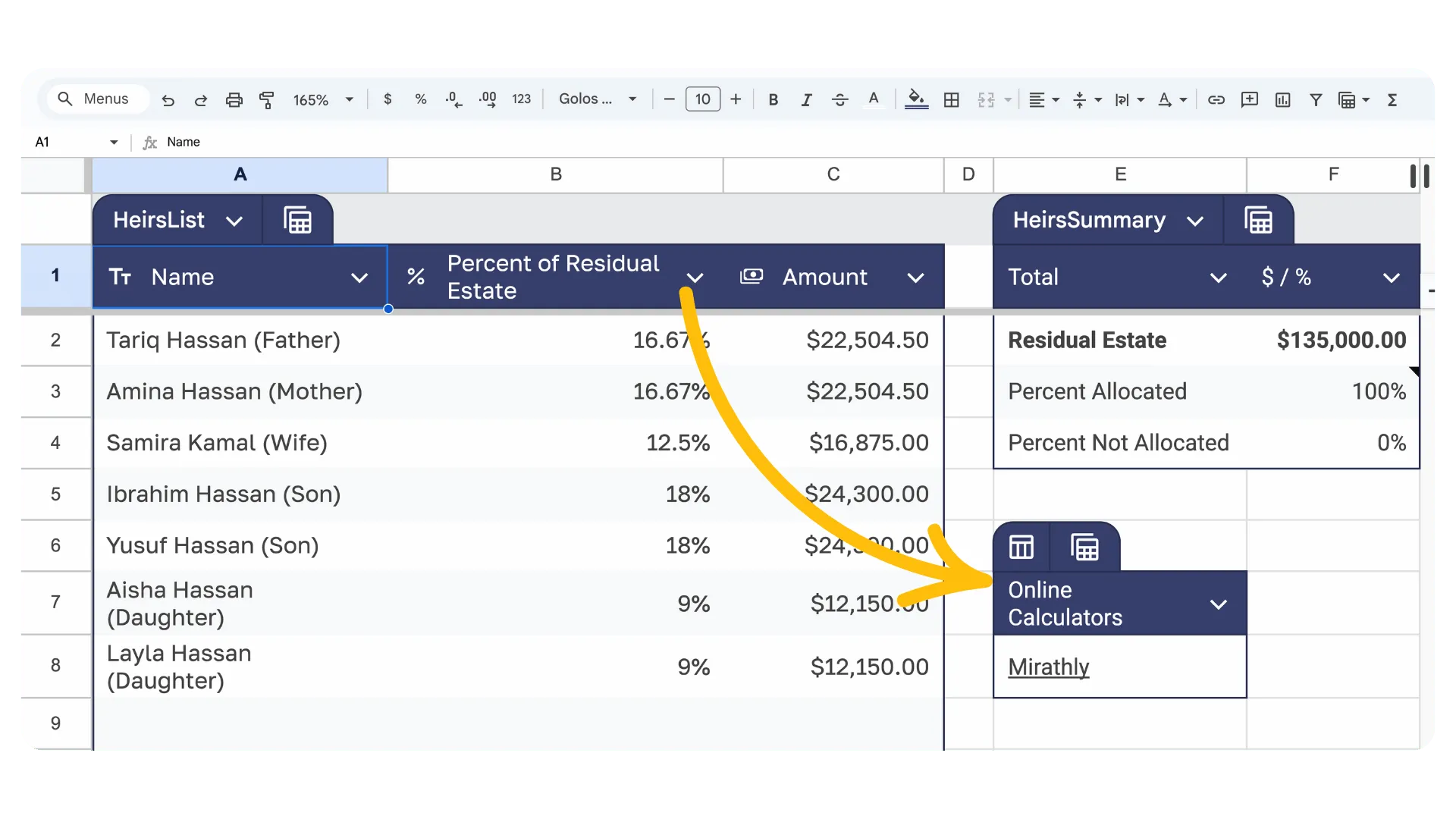Open the Online Calculators column dropdown

coord(1219,604)
